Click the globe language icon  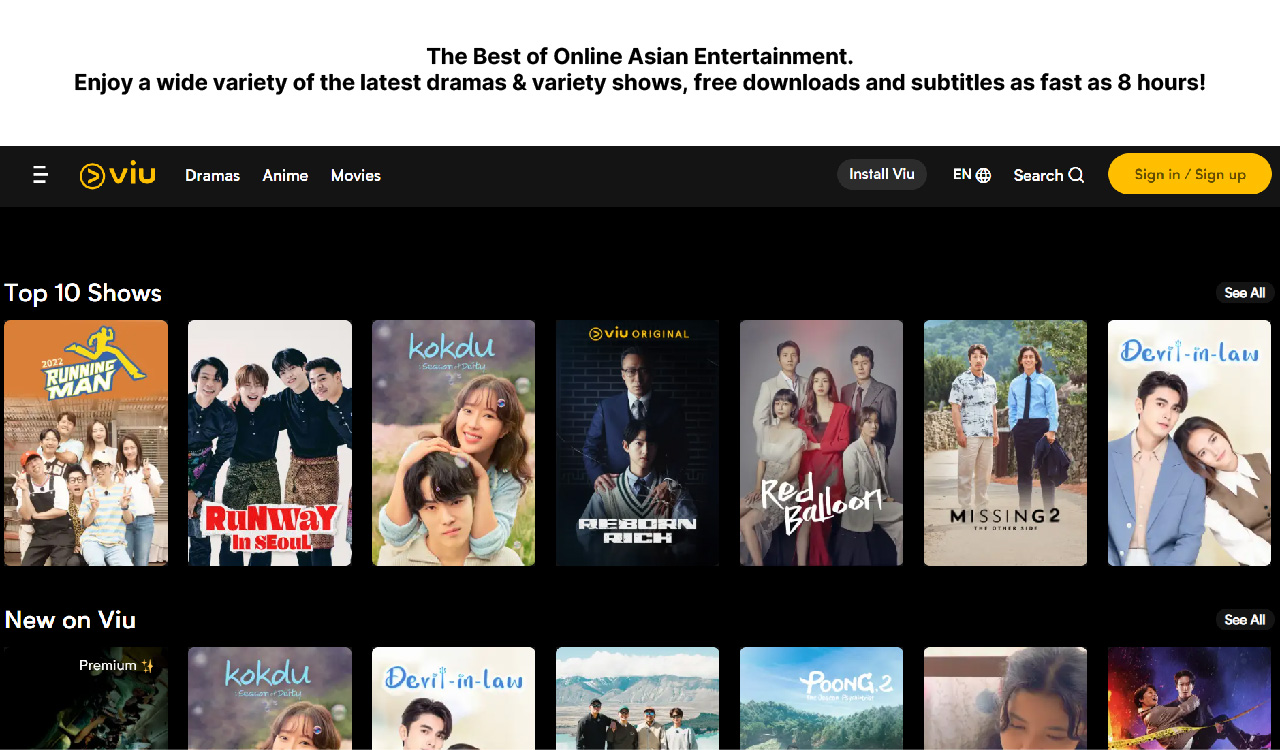coord(984,175)
